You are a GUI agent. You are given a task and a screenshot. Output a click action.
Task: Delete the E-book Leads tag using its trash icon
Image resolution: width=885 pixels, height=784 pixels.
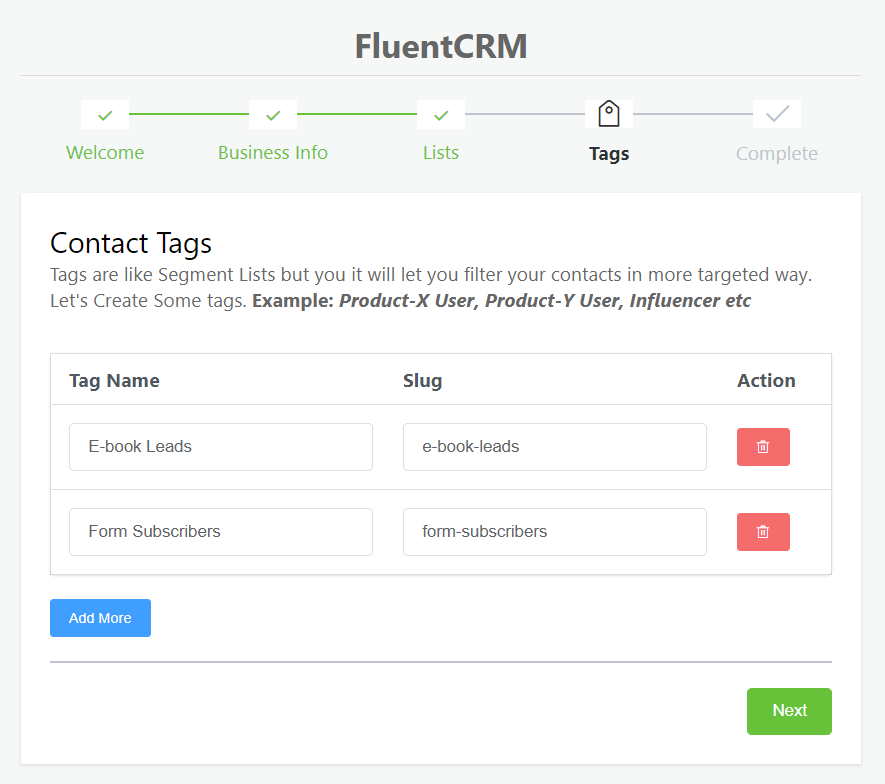click(x=763, y=446)
